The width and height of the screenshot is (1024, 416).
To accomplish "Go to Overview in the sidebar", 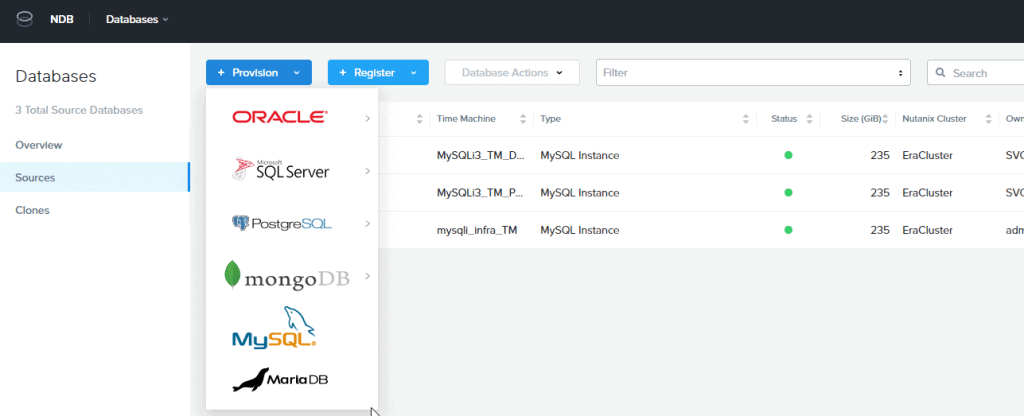I will 39,145.
